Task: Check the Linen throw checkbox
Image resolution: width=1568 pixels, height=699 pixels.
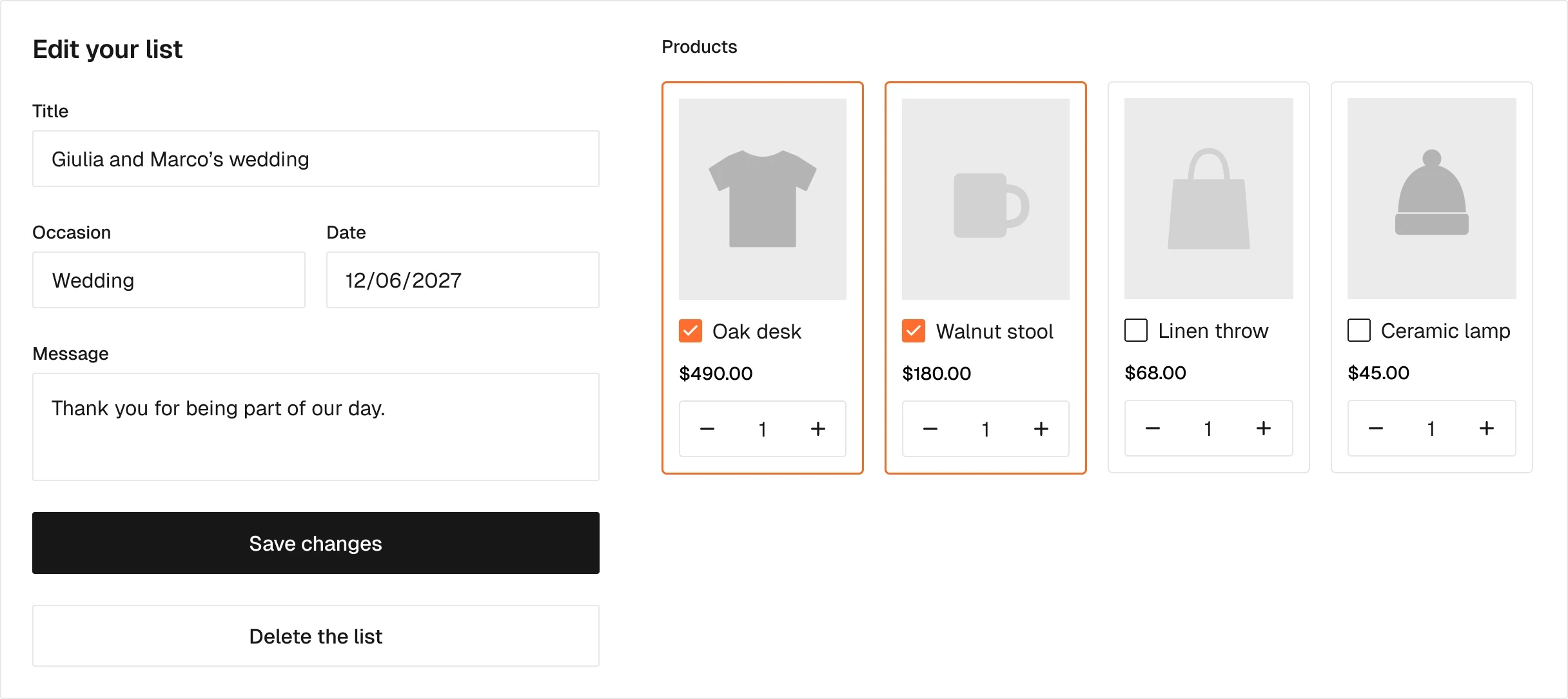Action: (1136, 330)
